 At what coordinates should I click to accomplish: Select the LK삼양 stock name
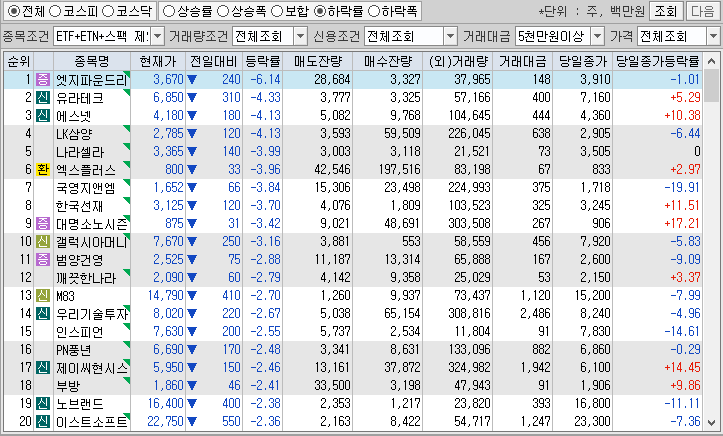74,134
